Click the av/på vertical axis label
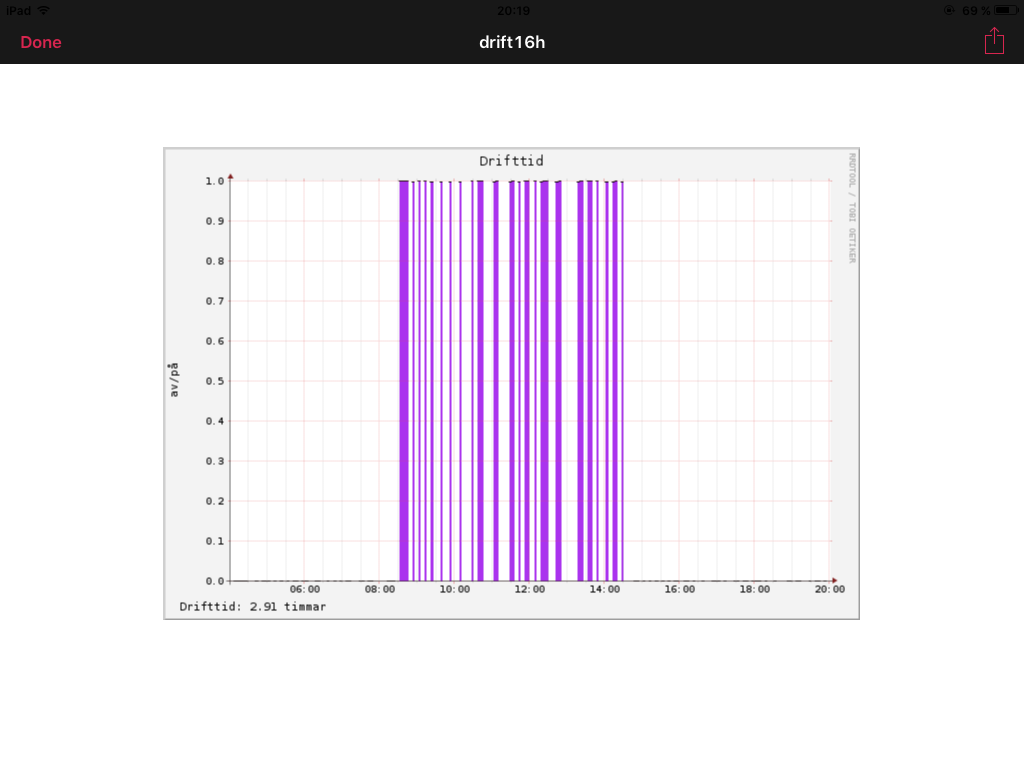 [x=173, y=380]
